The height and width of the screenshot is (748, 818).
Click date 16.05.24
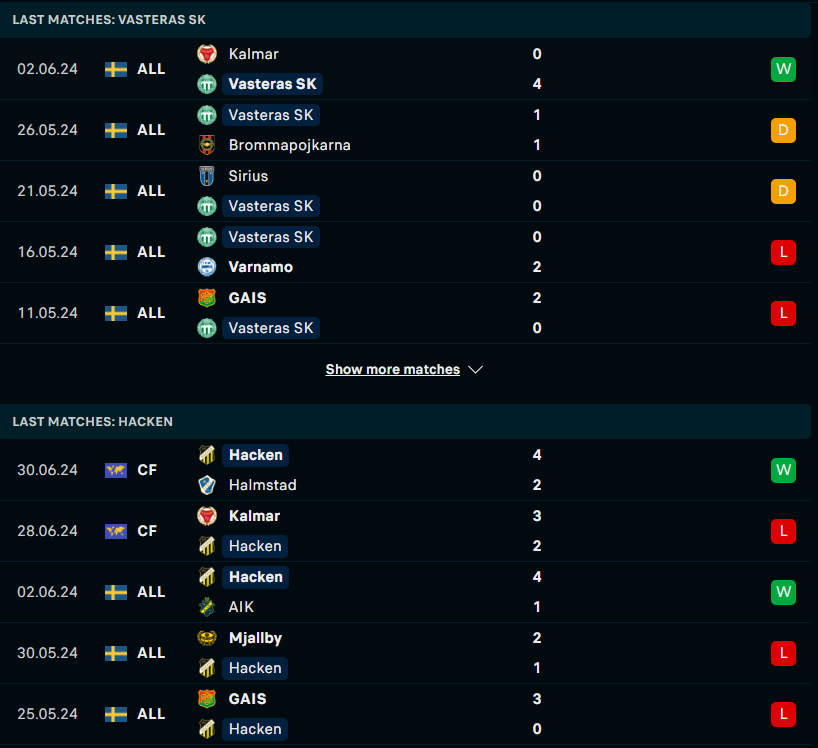click(47, 252)
